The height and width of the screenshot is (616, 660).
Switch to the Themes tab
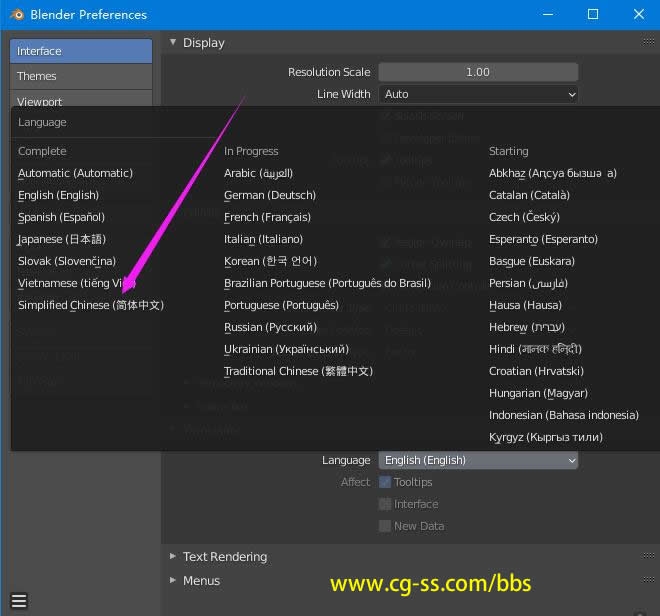coord(81,76)
